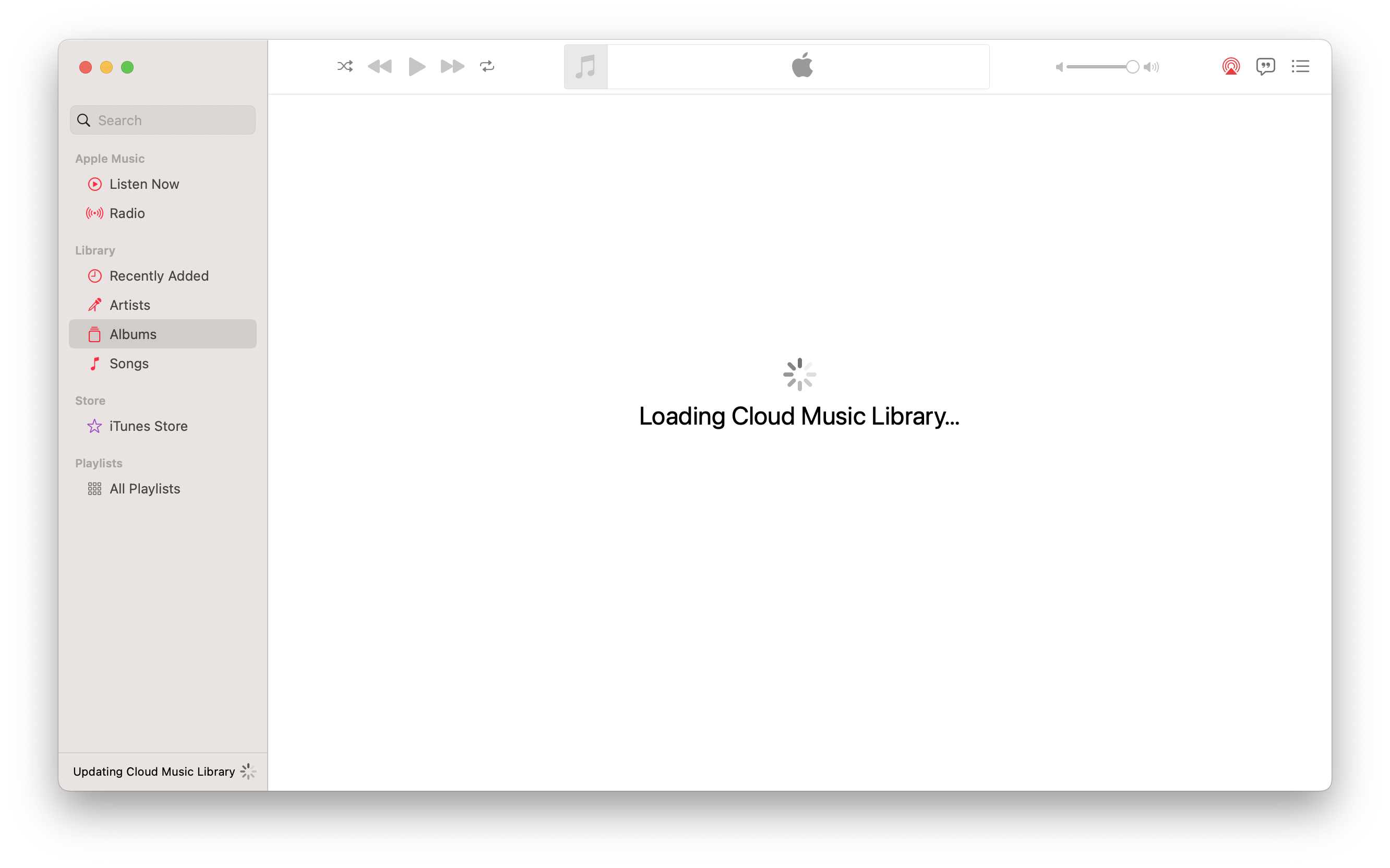Click the Listen Now play-circle icon

(95, 184)
